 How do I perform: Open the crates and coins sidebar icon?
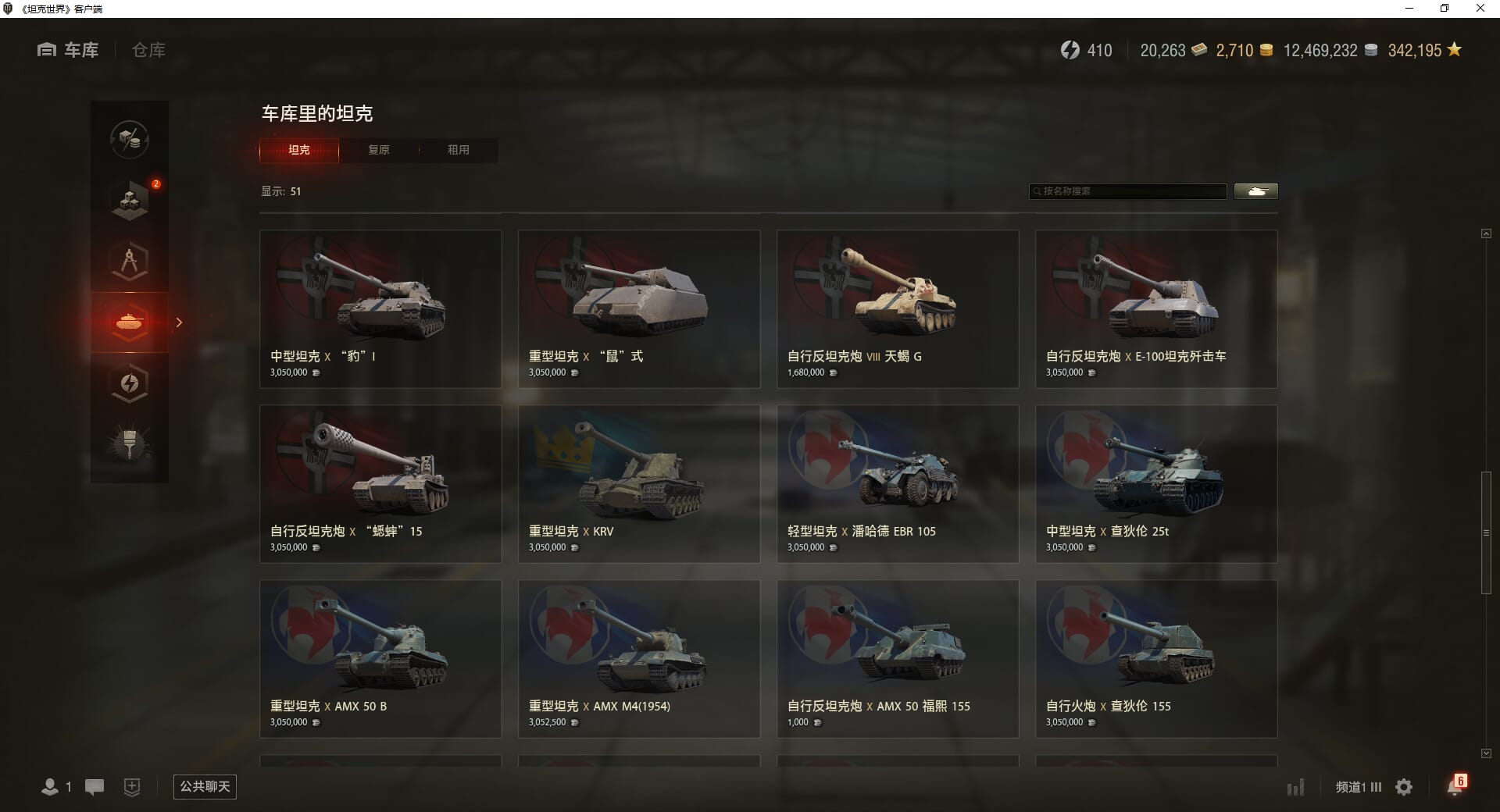click(130, 140)
